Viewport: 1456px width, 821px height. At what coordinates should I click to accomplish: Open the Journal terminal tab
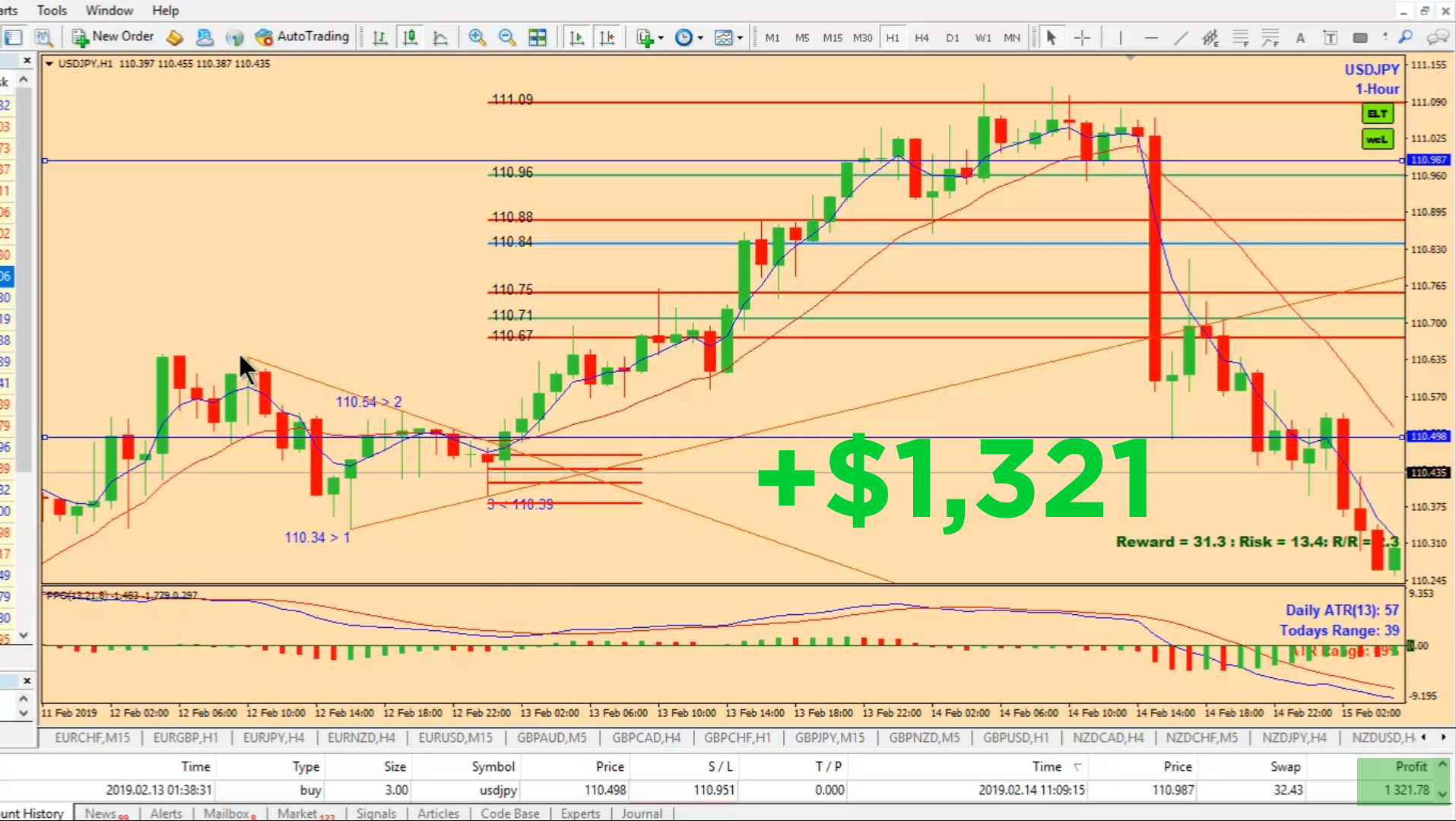coord(642,813)
